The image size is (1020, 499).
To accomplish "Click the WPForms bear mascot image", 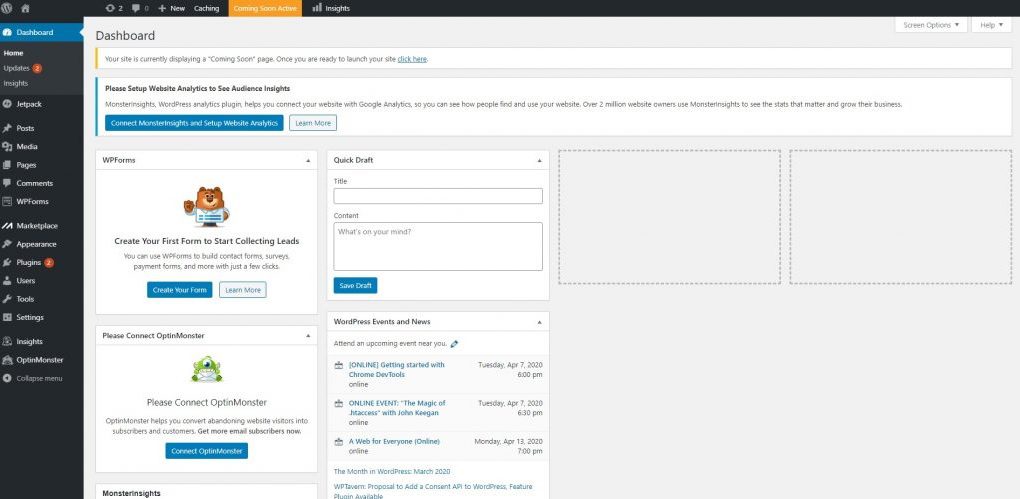I will click(x=206, y=206).
